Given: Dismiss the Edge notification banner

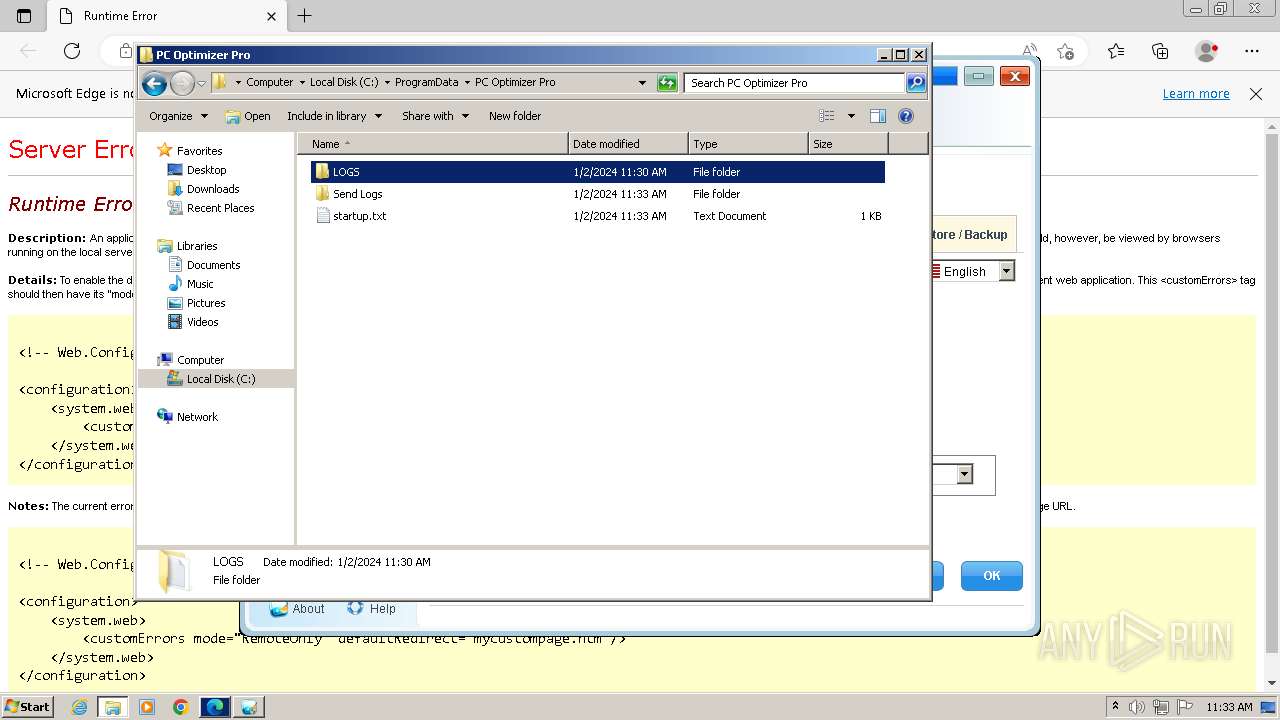Looking at the screenshot, I should point(1256,94).
